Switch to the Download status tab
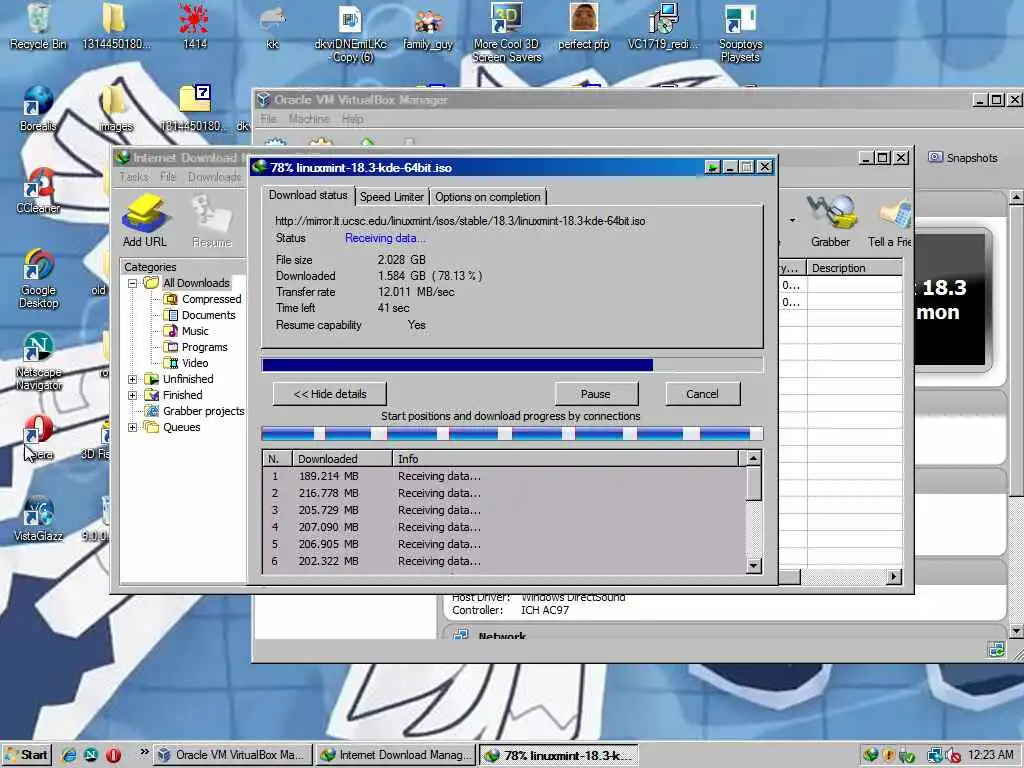This screenshot has height=768, width=1024. [x=308, y=195]
